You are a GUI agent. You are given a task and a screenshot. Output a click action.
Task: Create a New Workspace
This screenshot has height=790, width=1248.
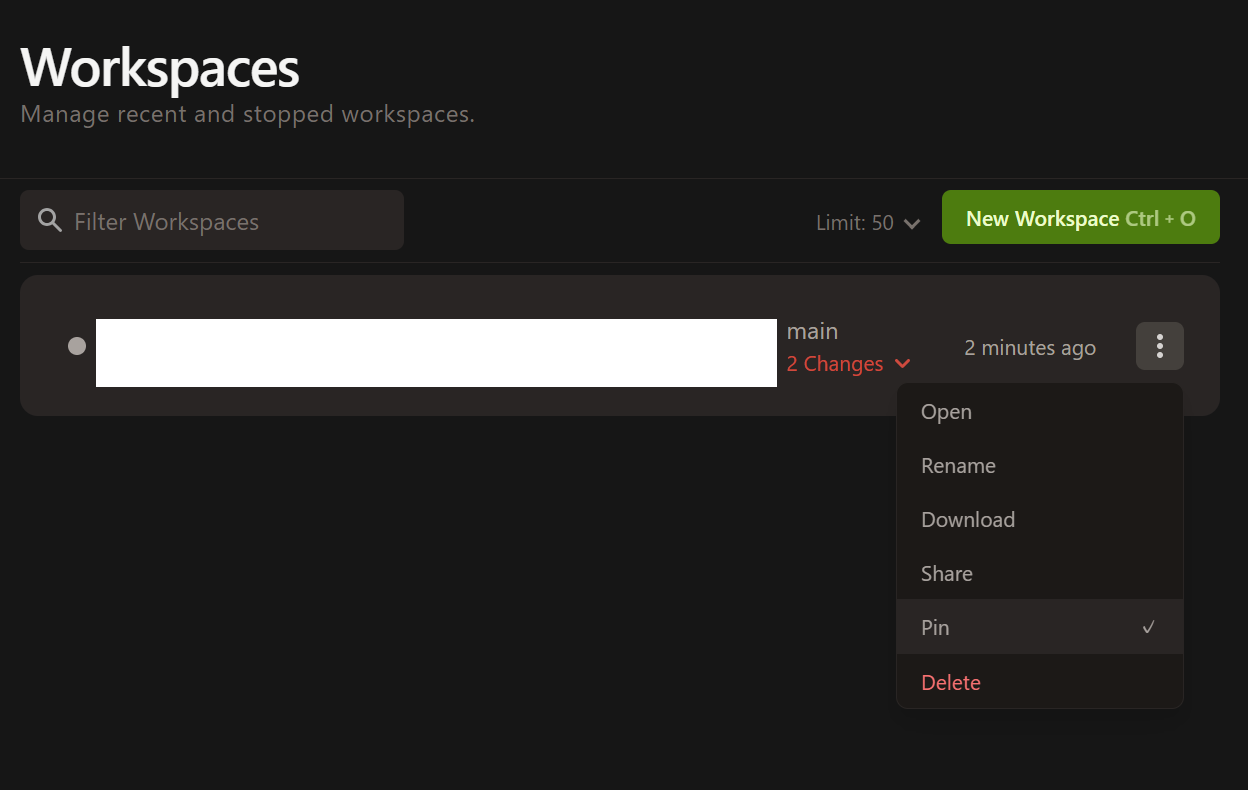coord(1081,217)
